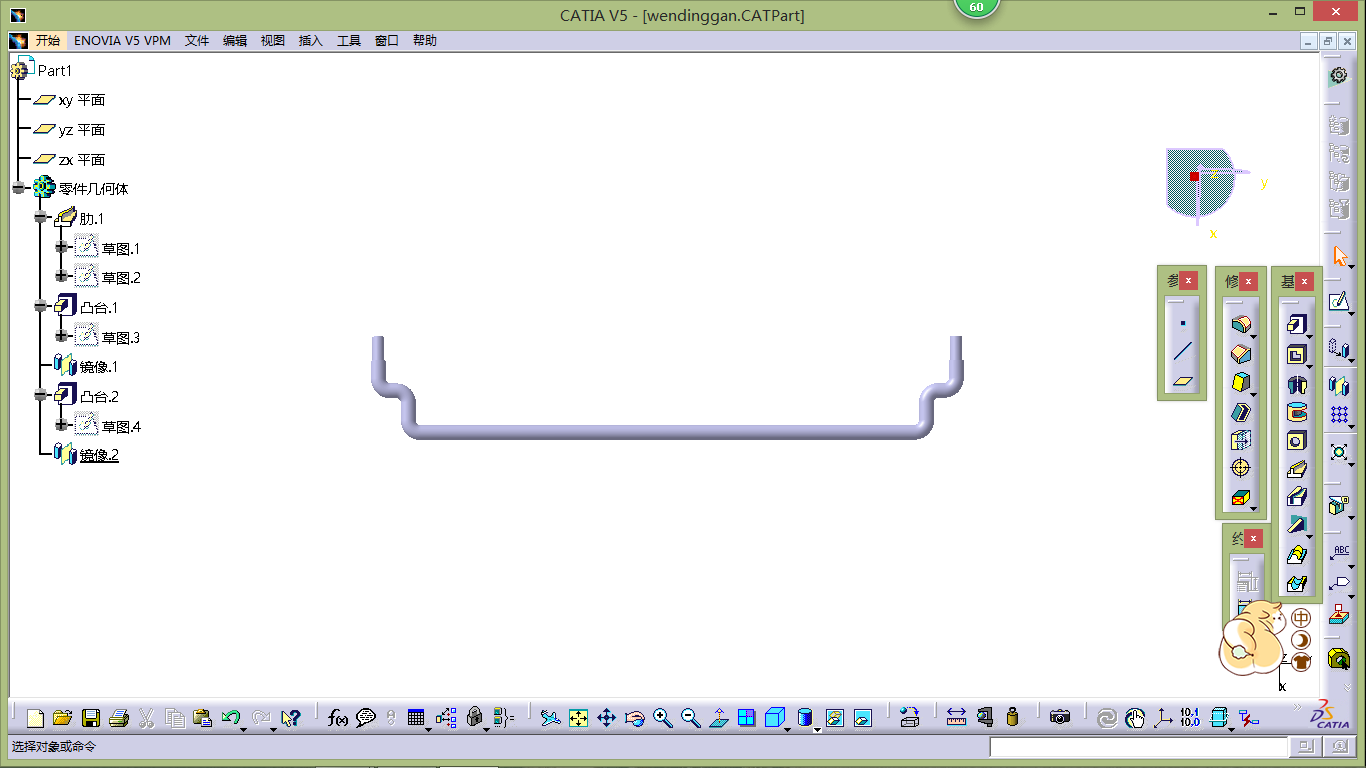Click the Pan view tool

(606, 718)
